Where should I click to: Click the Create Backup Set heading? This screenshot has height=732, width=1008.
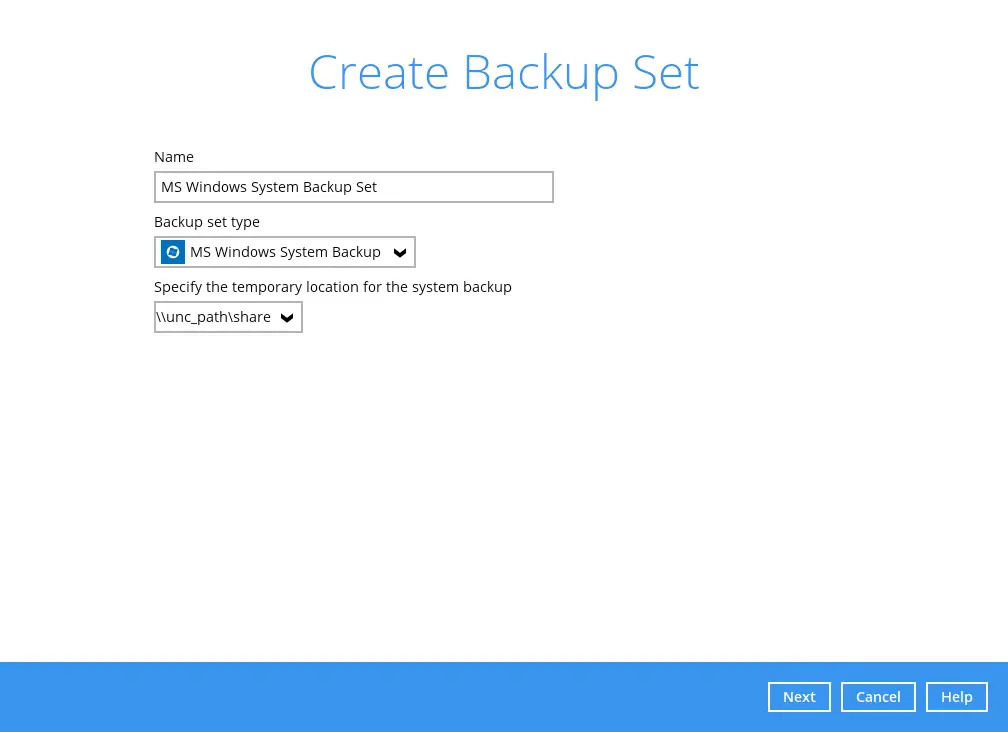pos(503,73)
